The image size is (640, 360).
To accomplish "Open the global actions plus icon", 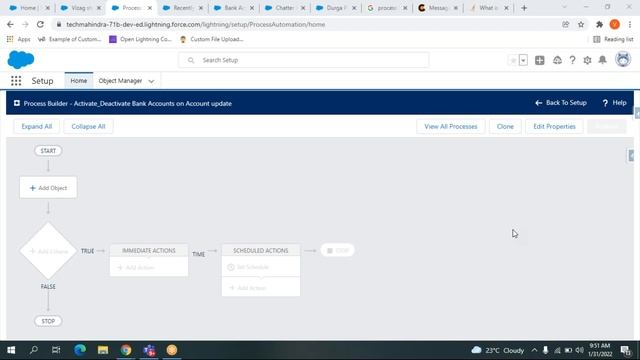I will tap(540, 60).
